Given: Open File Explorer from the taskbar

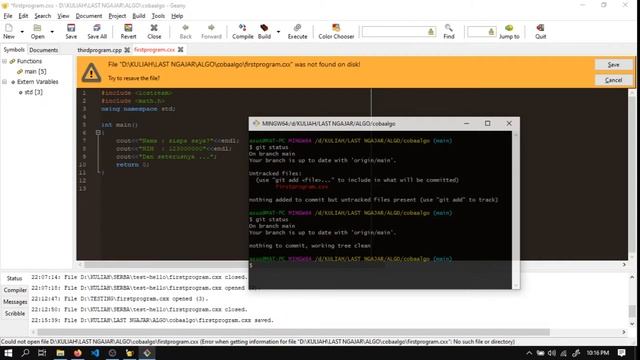Looking at the screenshot, I should [60, 353].
